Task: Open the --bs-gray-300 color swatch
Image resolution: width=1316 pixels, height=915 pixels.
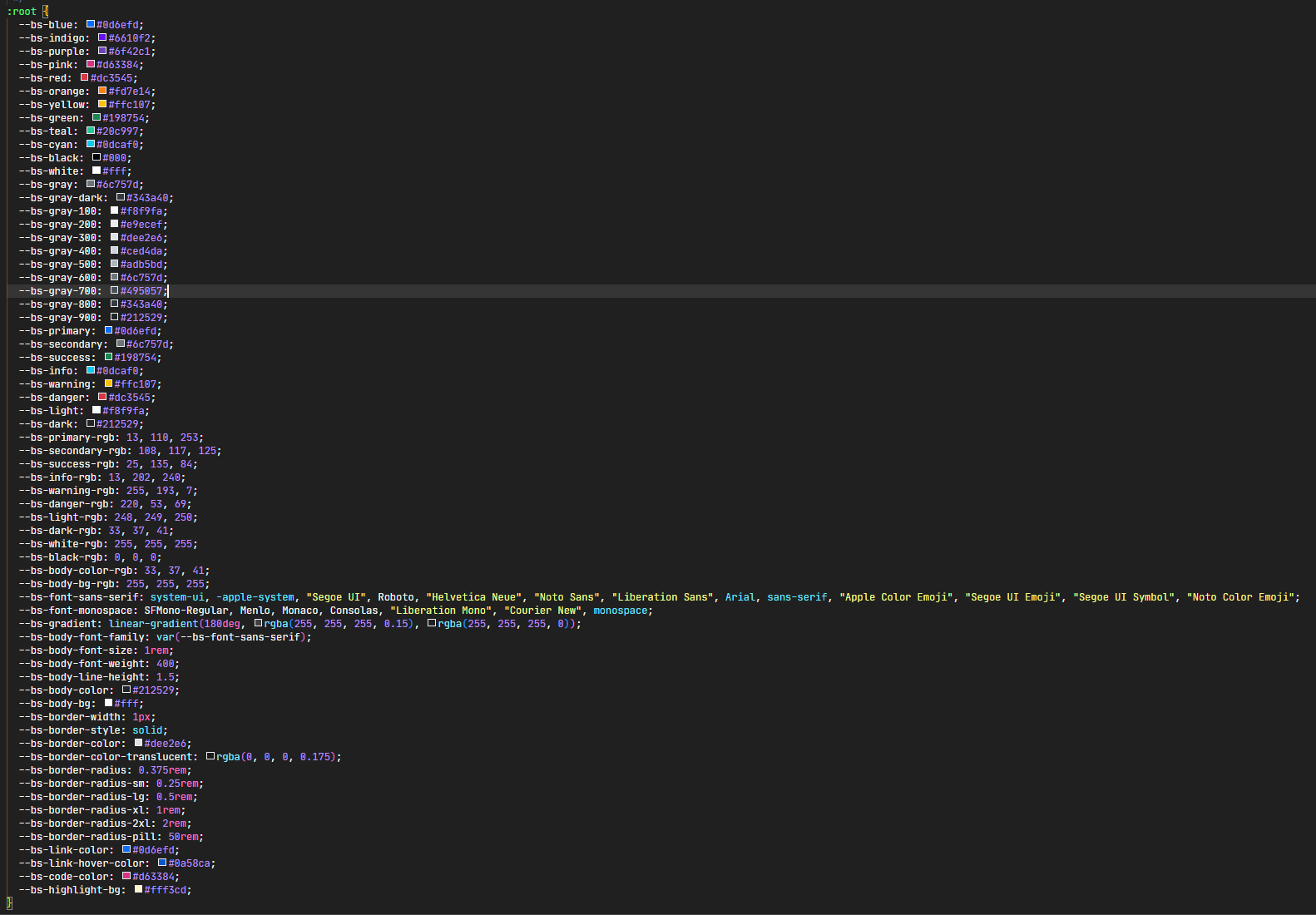Action: pyautogui.click(x=115, y=237)
